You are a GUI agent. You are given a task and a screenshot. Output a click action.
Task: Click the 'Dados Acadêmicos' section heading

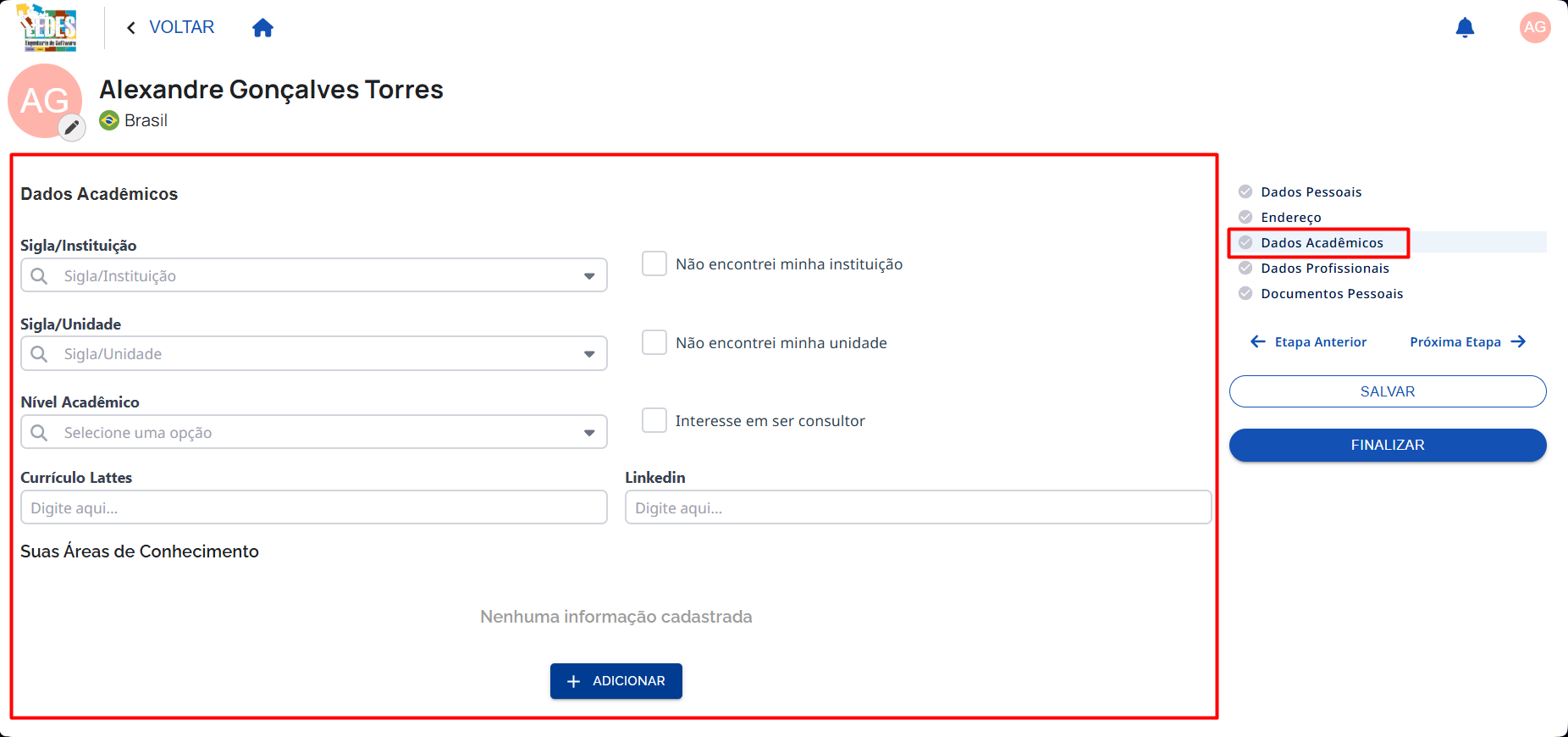[x=99, y=194]
